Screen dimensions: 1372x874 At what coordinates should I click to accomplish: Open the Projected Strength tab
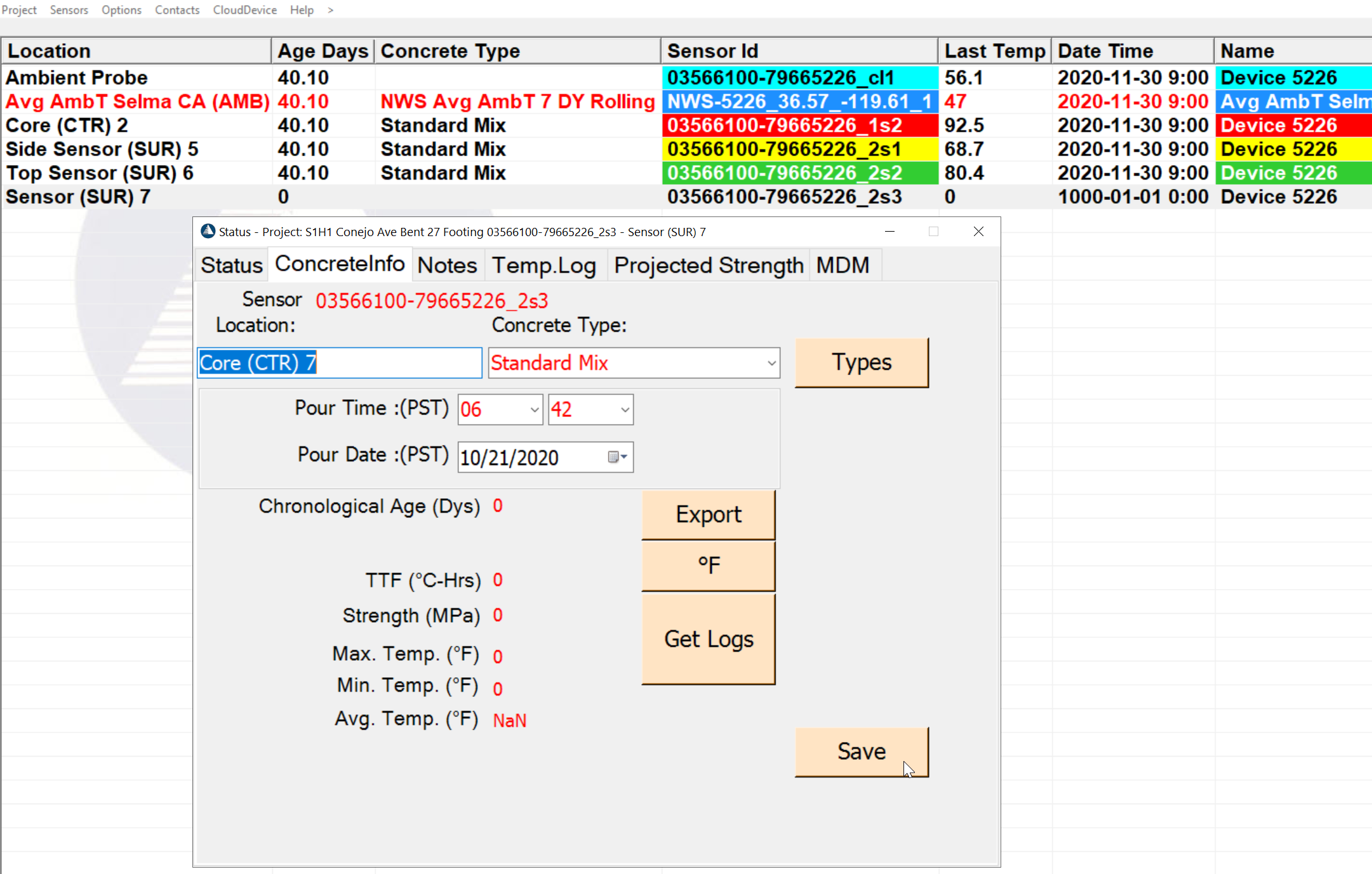[709, 265]
